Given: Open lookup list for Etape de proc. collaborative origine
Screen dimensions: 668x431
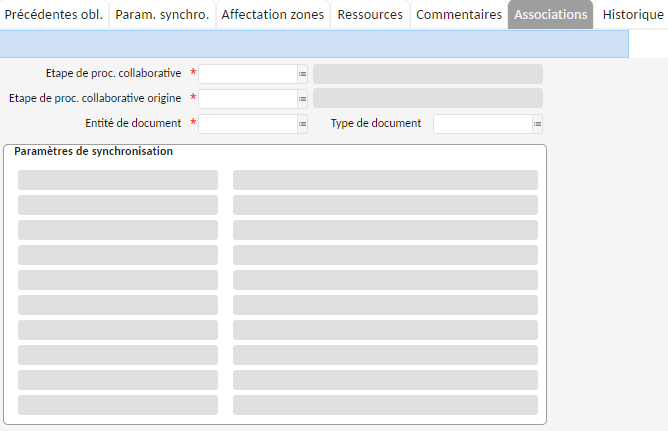Looking at the screenshot, I should click(x=302, y=99).
